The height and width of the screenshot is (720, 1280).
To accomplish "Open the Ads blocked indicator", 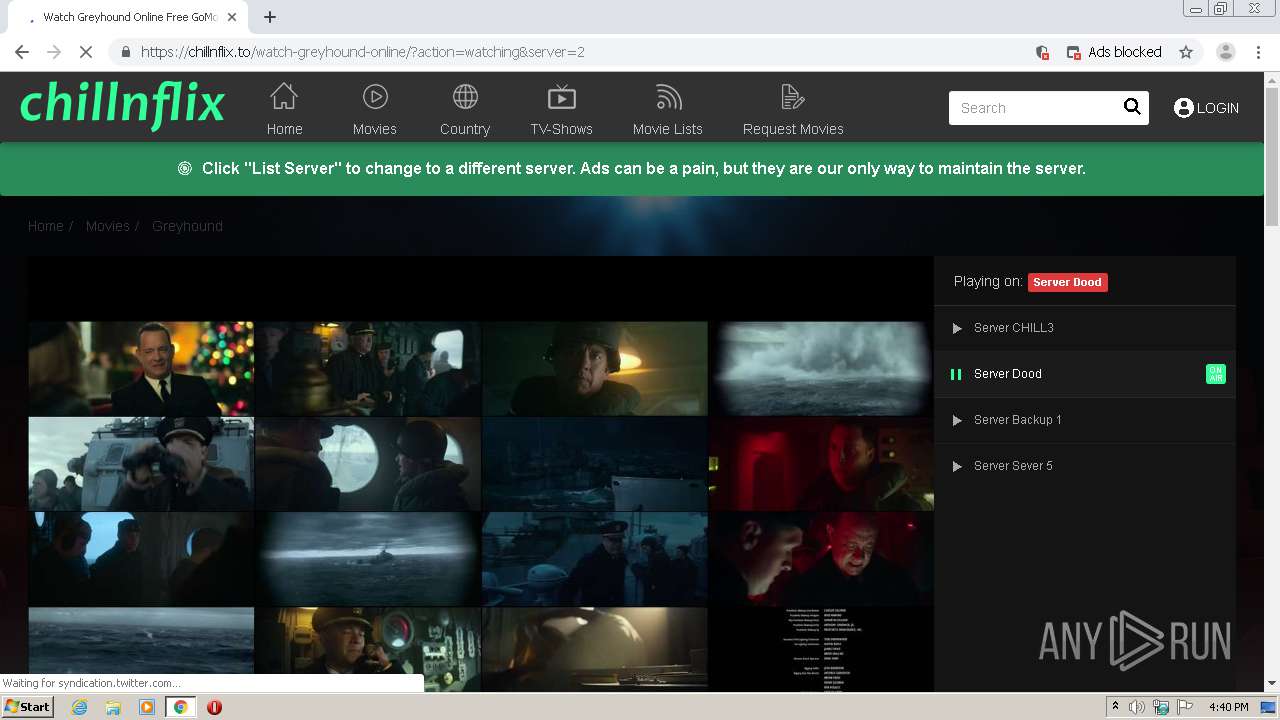I will (x=1114, y=52).
